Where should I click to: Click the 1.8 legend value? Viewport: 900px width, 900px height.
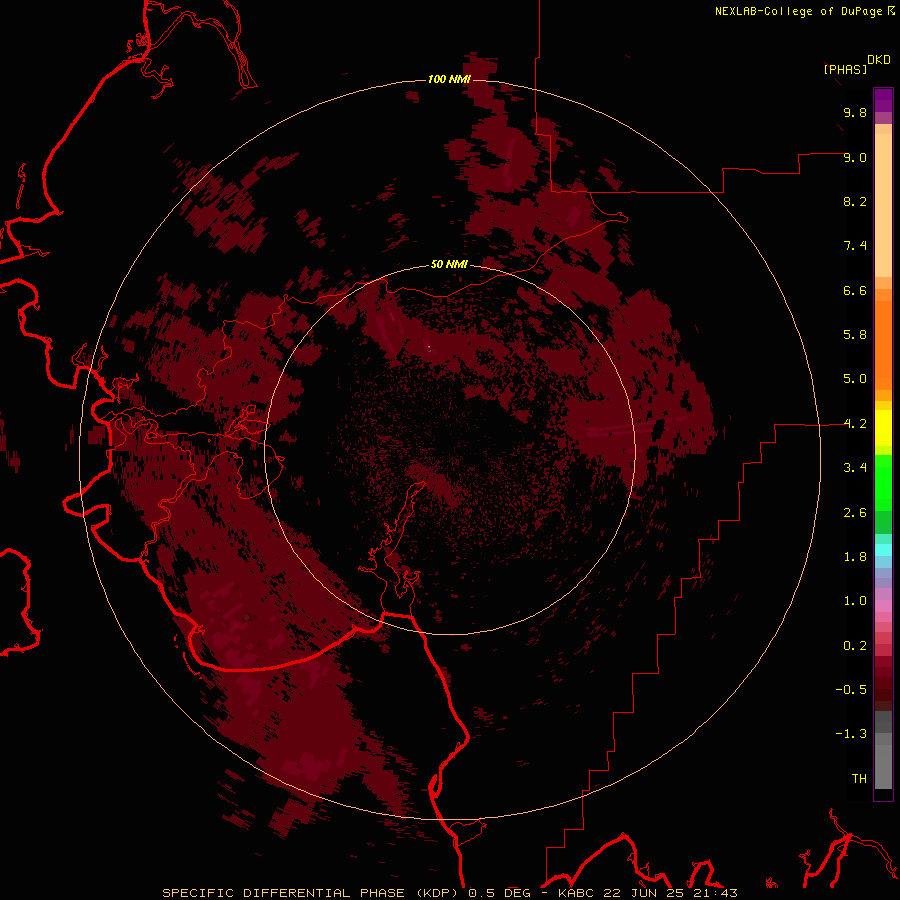click(x=855, y=557)
